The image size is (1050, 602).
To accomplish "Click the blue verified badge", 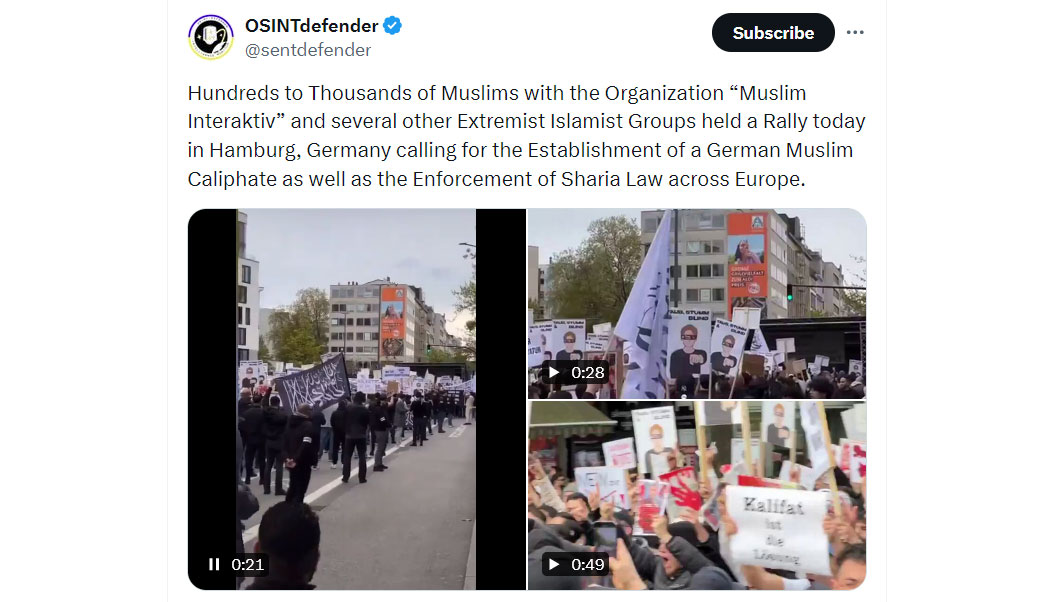I will point(392,25).
